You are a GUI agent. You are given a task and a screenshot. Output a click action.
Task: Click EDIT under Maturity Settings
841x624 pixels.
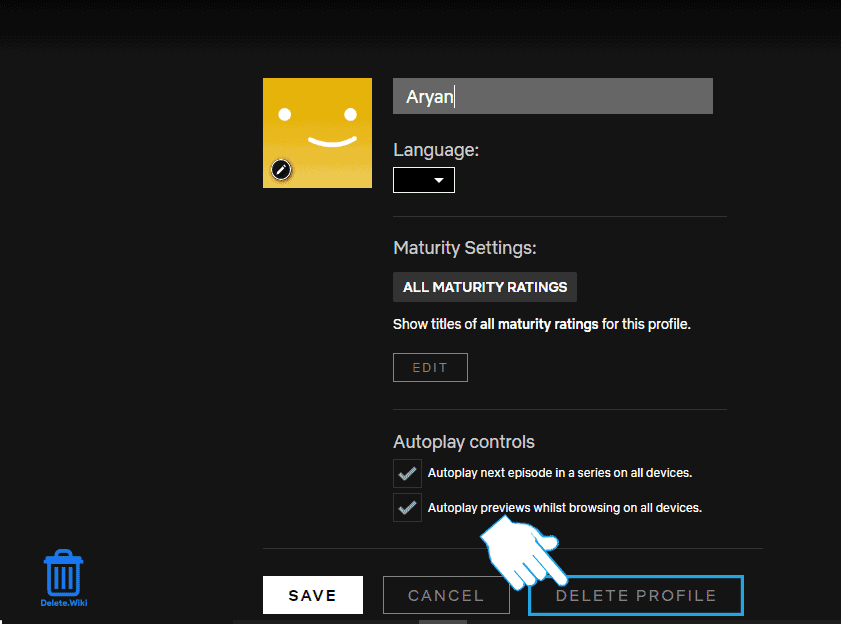pyautogui.click(x=430, y=367)
